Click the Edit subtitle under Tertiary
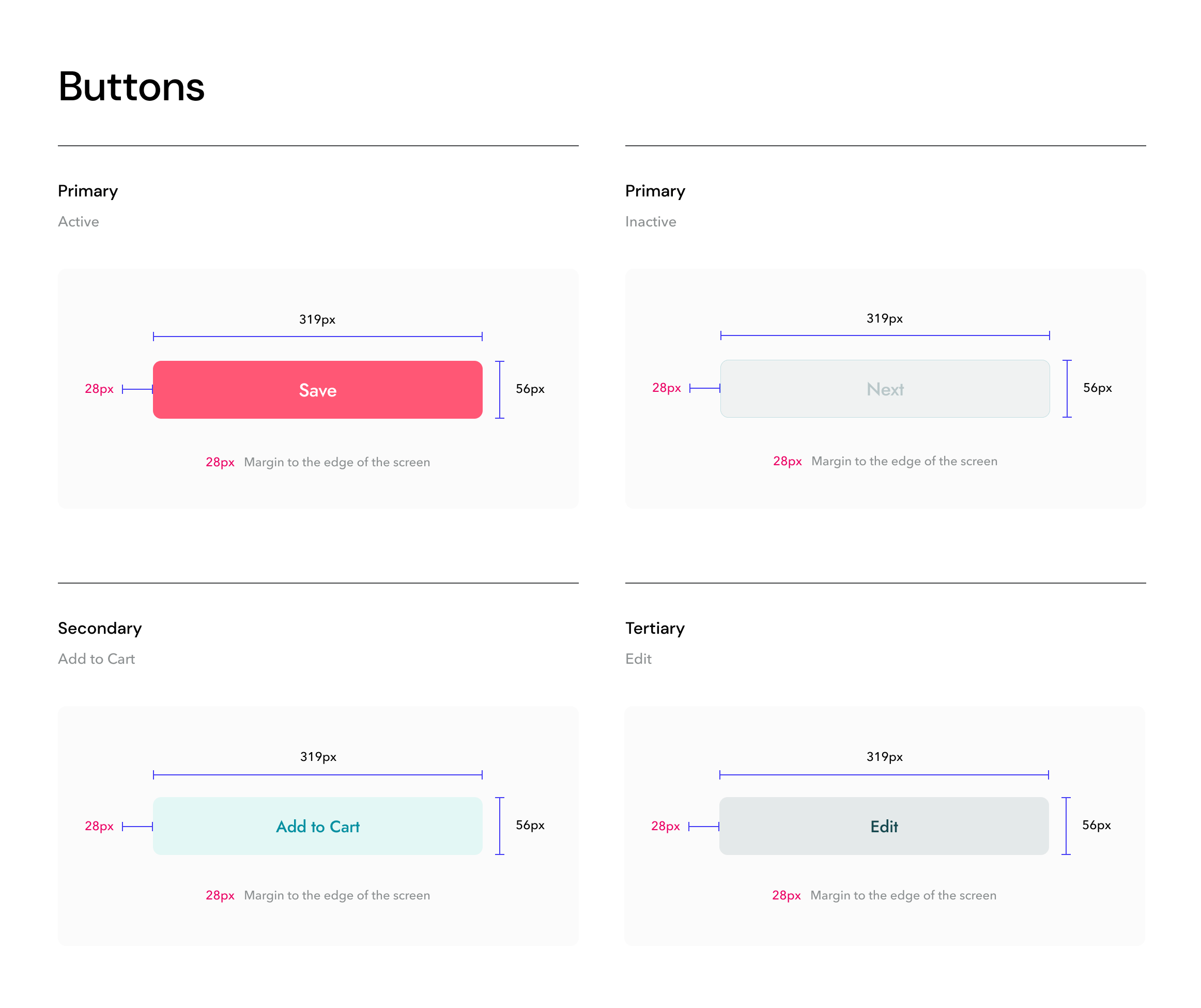1201x1008 pixels. 638,659
